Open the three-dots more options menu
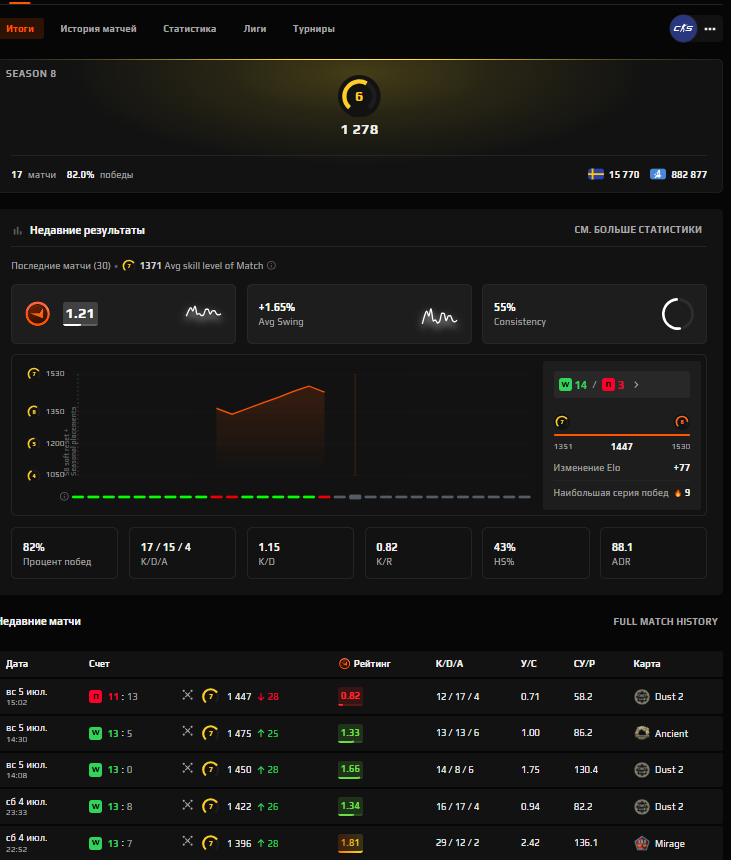Screen dimensions: 731x860 [710, 29]
